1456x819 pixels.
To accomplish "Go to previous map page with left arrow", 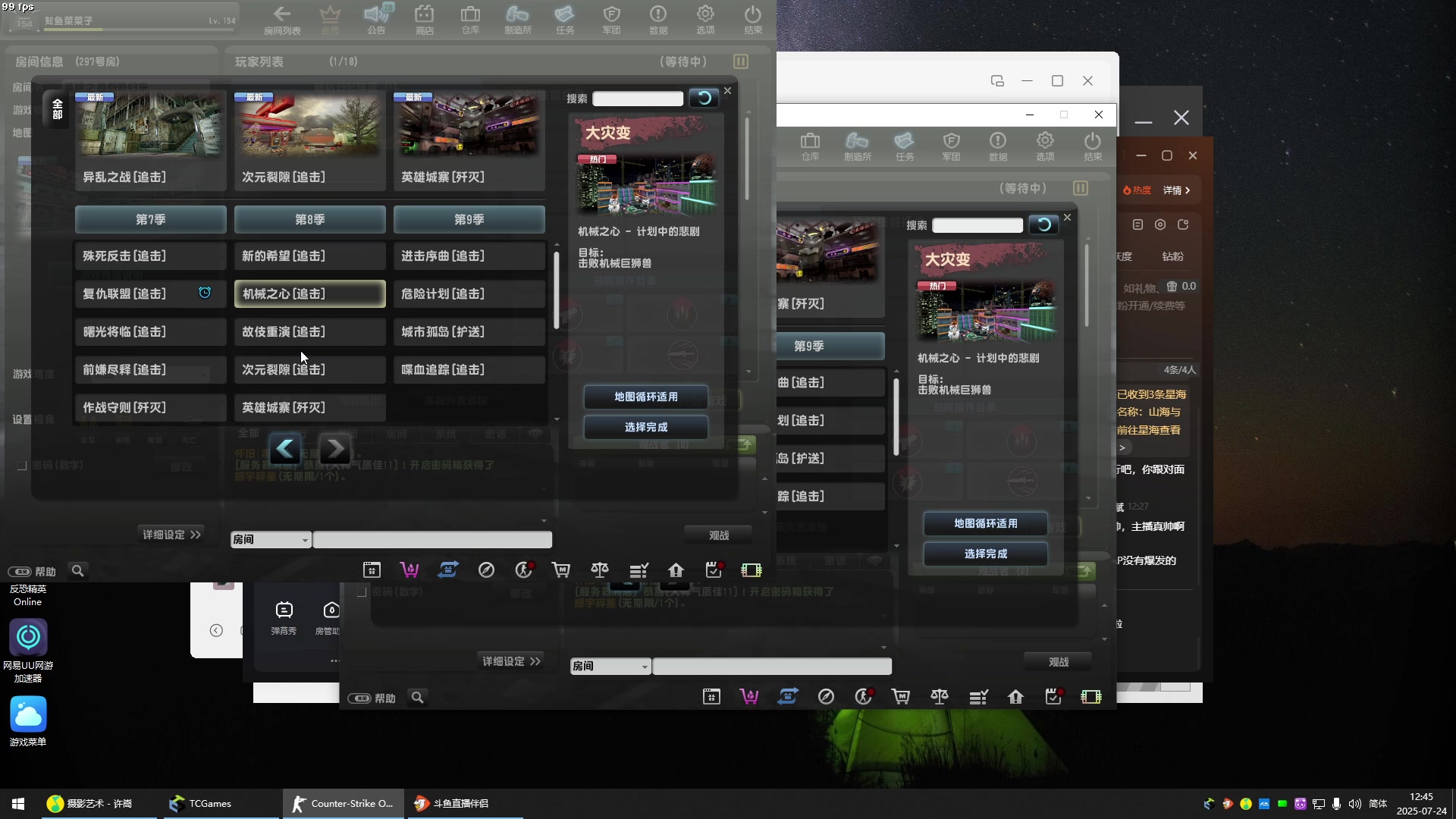I will point(285,449).
